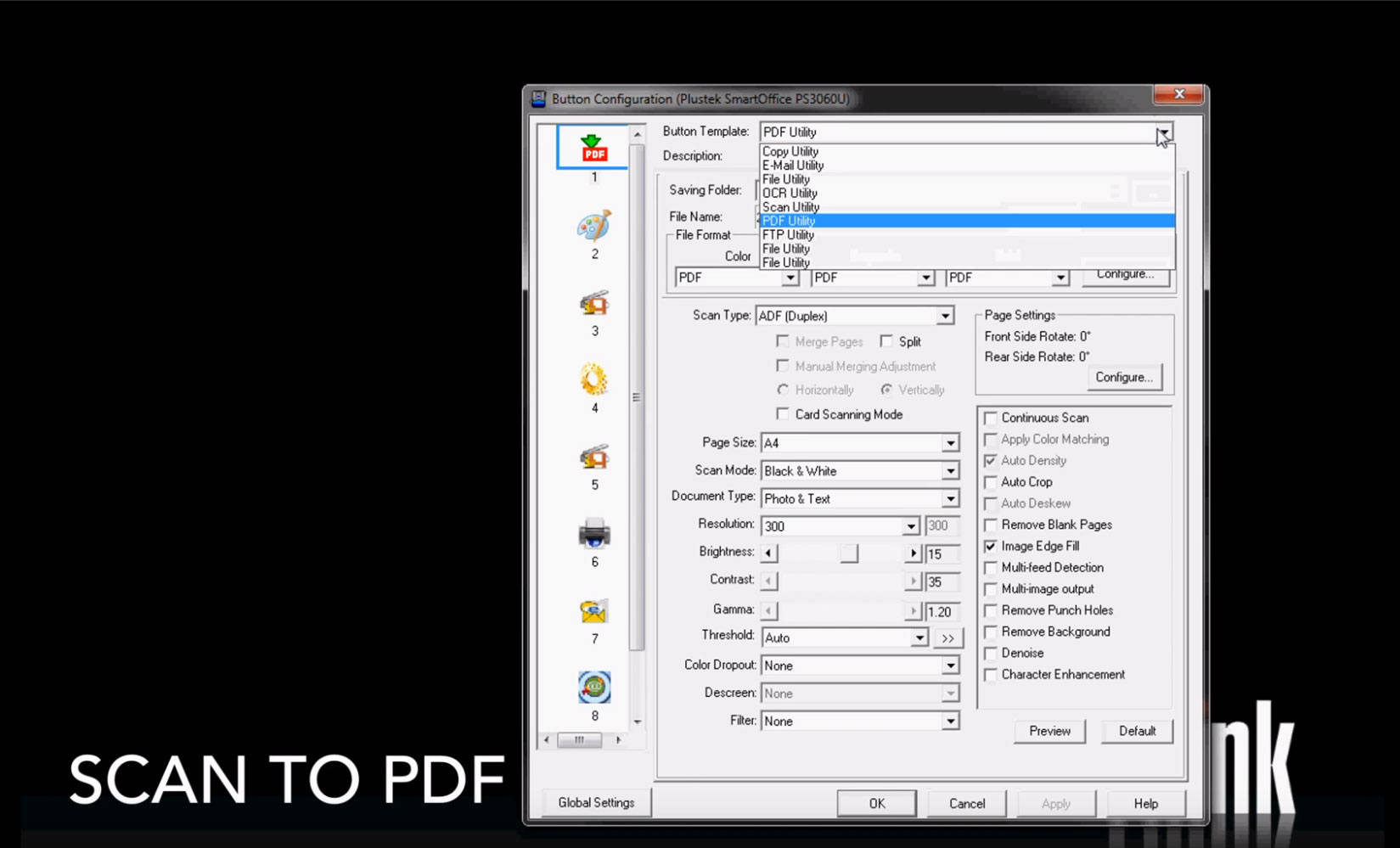
Task: Select button 1 PDF icon
Action: click(x=593, y=147)
